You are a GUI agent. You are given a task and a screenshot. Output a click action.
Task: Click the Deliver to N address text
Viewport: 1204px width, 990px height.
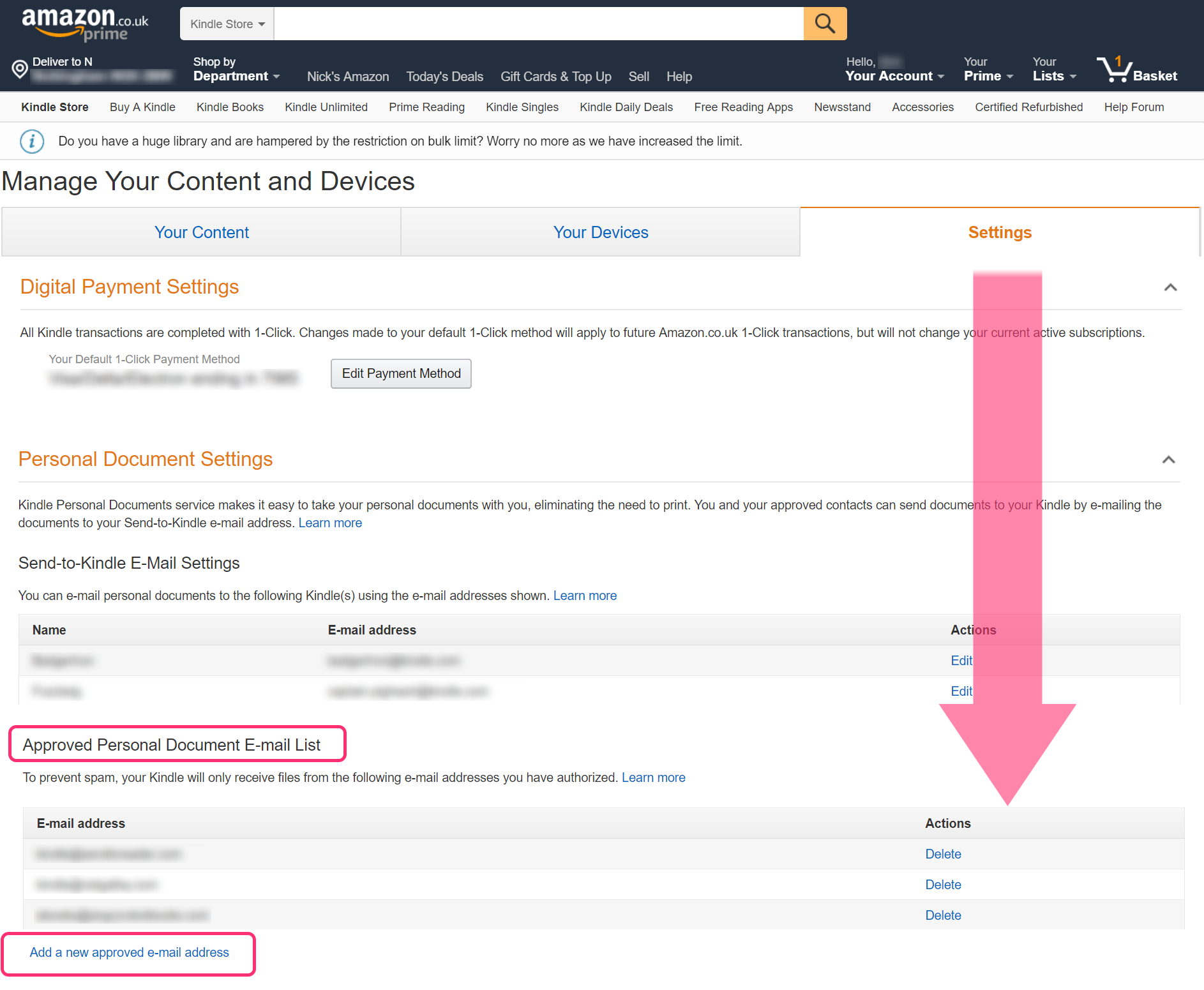[63, 62]
